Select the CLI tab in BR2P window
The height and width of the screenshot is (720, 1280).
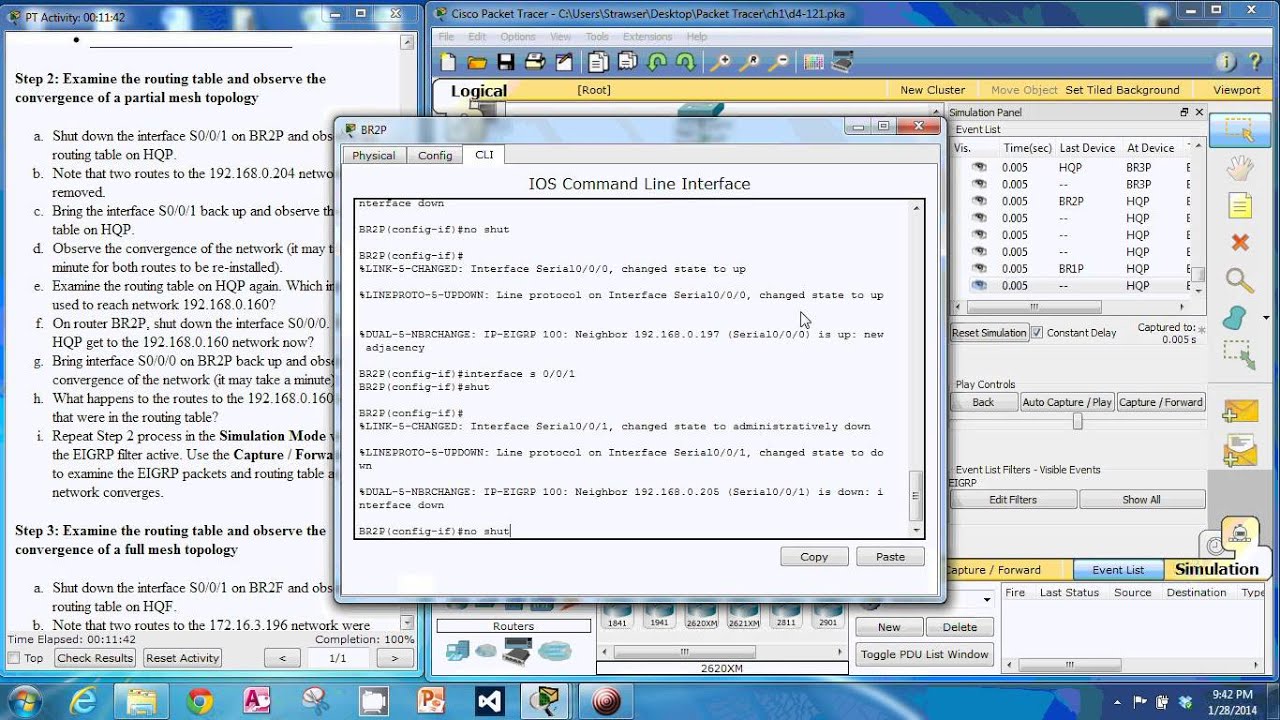(x=484, y=155)
